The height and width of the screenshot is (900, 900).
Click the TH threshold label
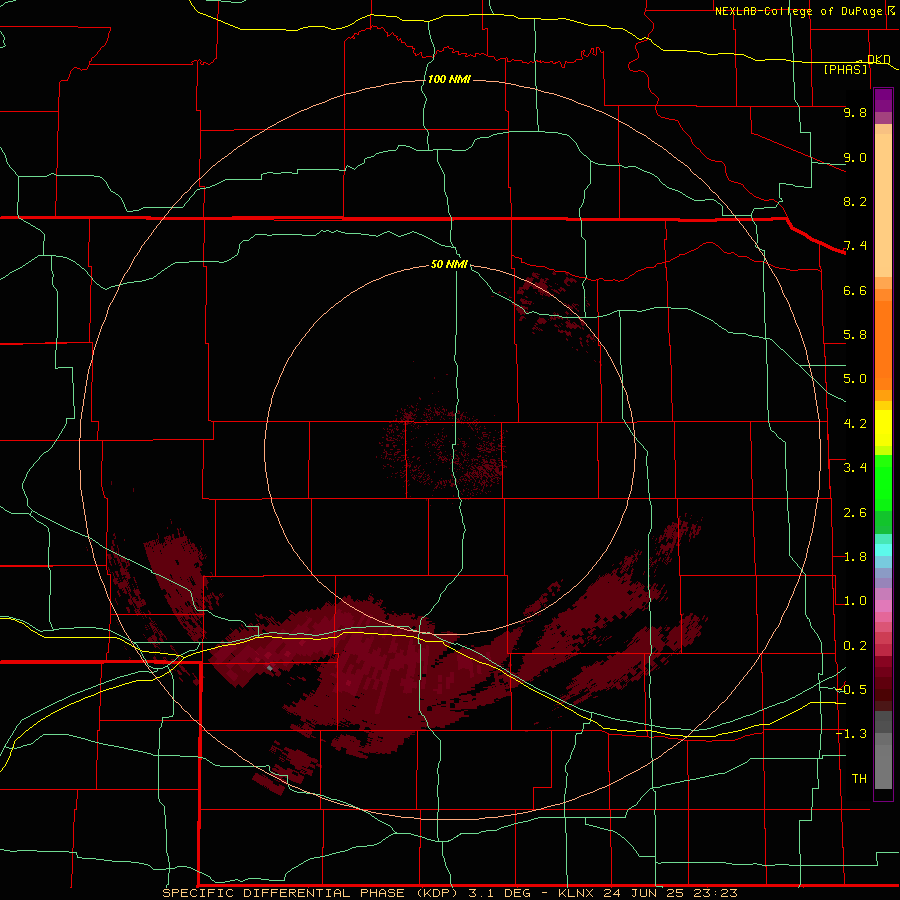pyautogui.click(x=859, y=779)
